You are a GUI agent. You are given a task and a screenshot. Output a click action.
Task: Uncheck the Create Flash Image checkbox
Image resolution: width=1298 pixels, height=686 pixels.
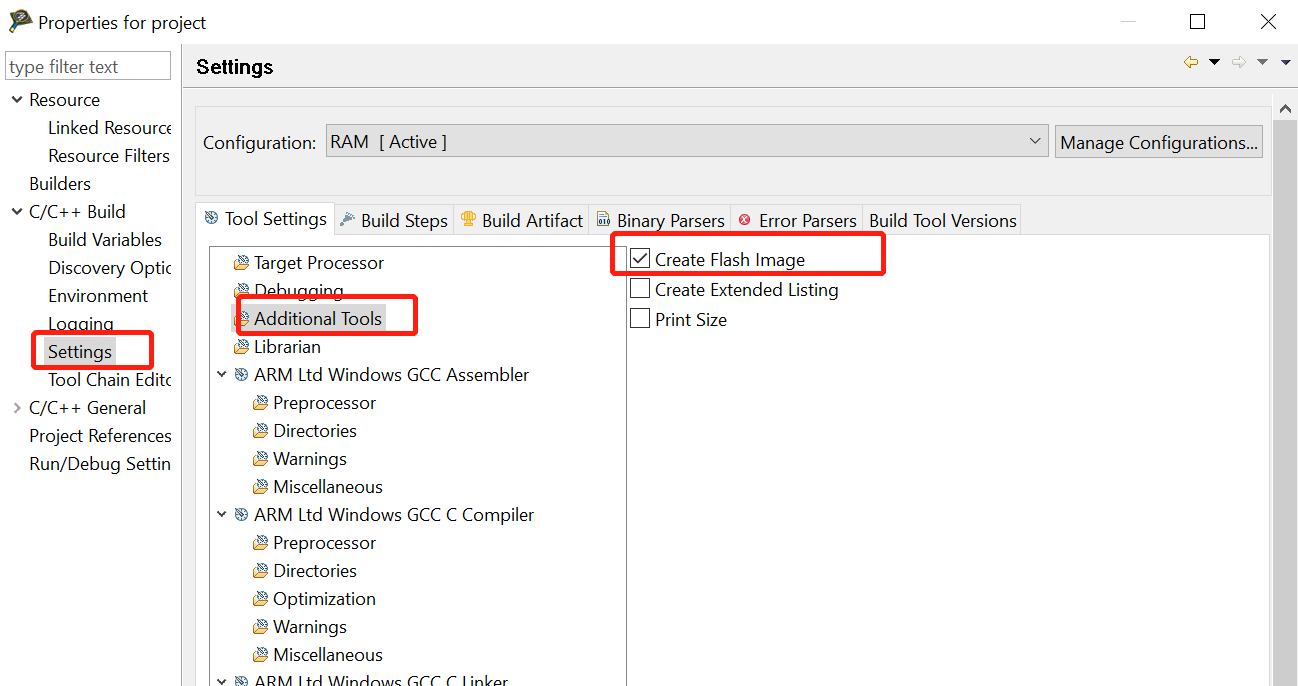638,258
